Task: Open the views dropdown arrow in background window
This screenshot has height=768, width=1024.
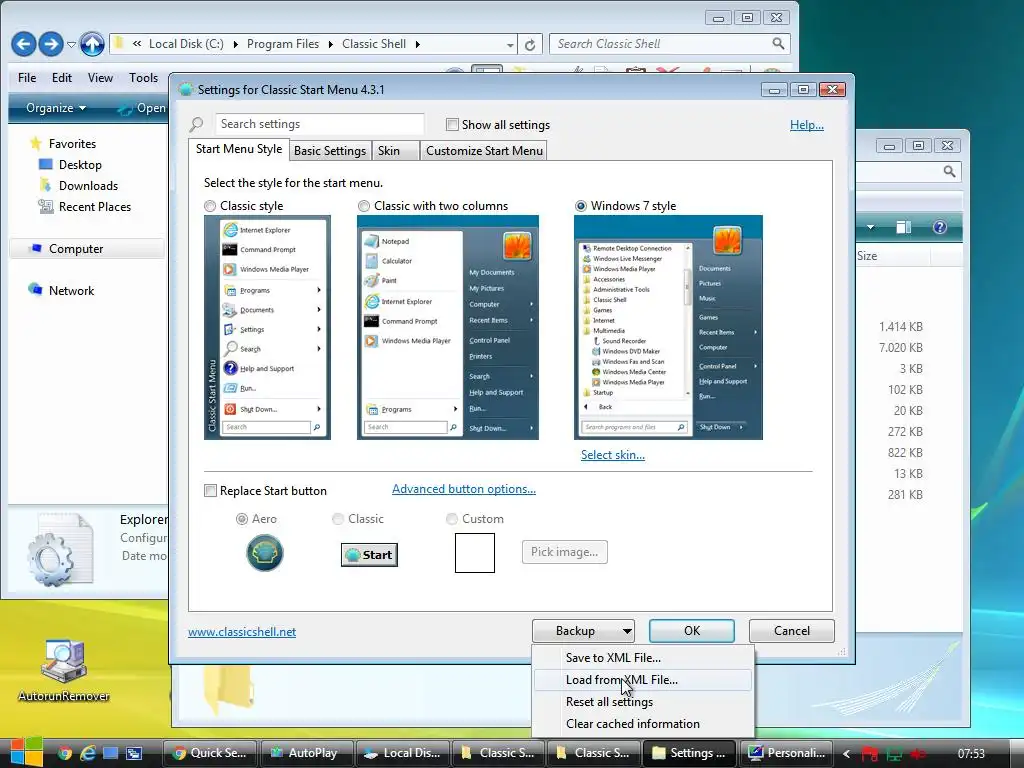Action: (871, 227)
